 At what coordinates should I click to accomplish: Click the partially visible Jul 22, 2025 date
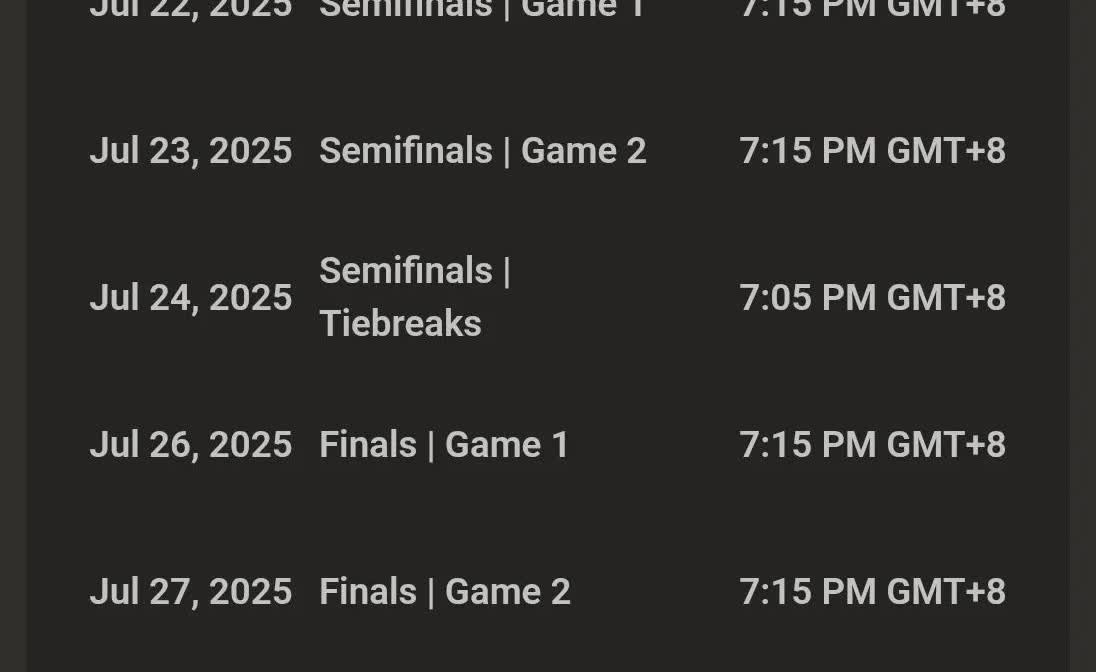[x=190, y=8]
